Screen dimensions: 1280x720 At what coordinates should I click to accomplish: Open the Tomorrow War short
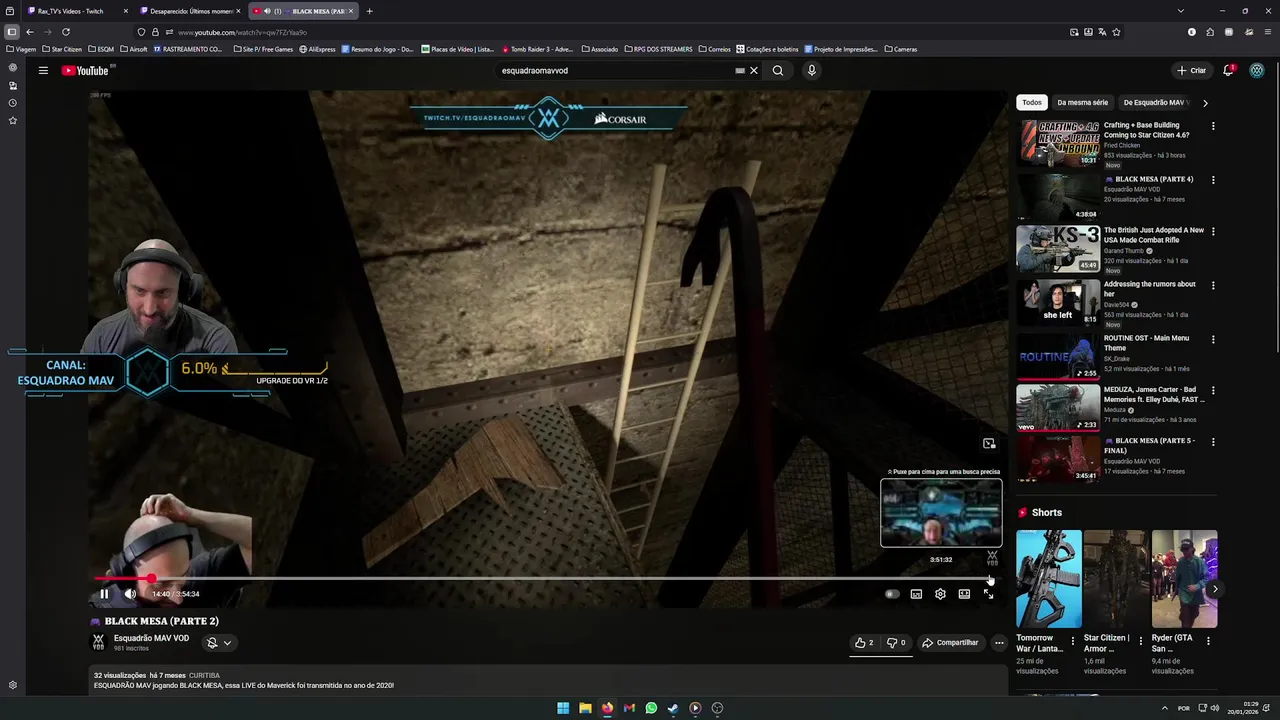click(1048, 579)
